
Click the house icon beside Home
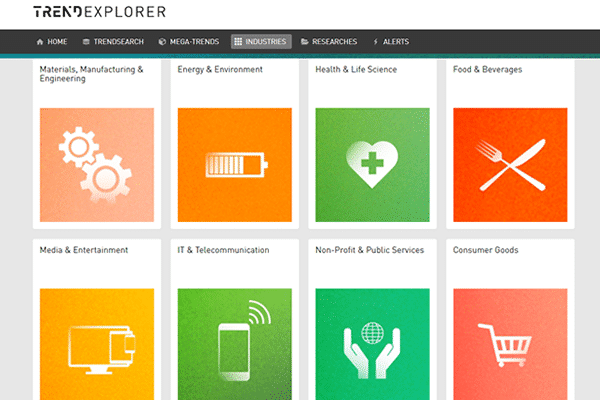[x=40, y=42]
